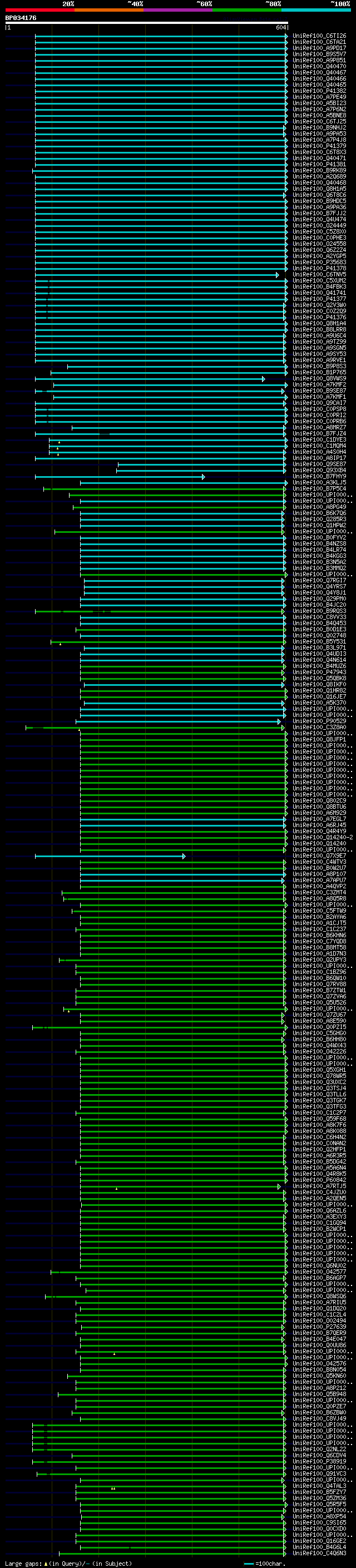The height and width of the screenshot is (1568, 356).
Task: Select the label UniRef100_P60842
Action: tap(319, 1180)
